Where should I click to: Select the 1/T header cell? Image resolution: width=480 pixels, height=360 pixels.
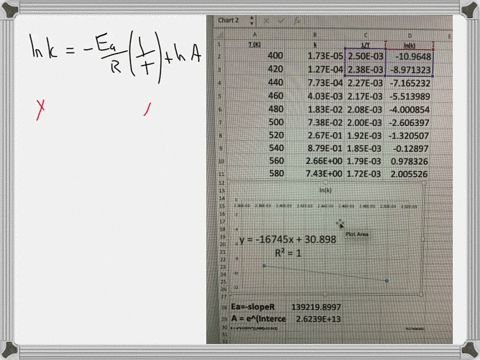(x=365, y=45)
